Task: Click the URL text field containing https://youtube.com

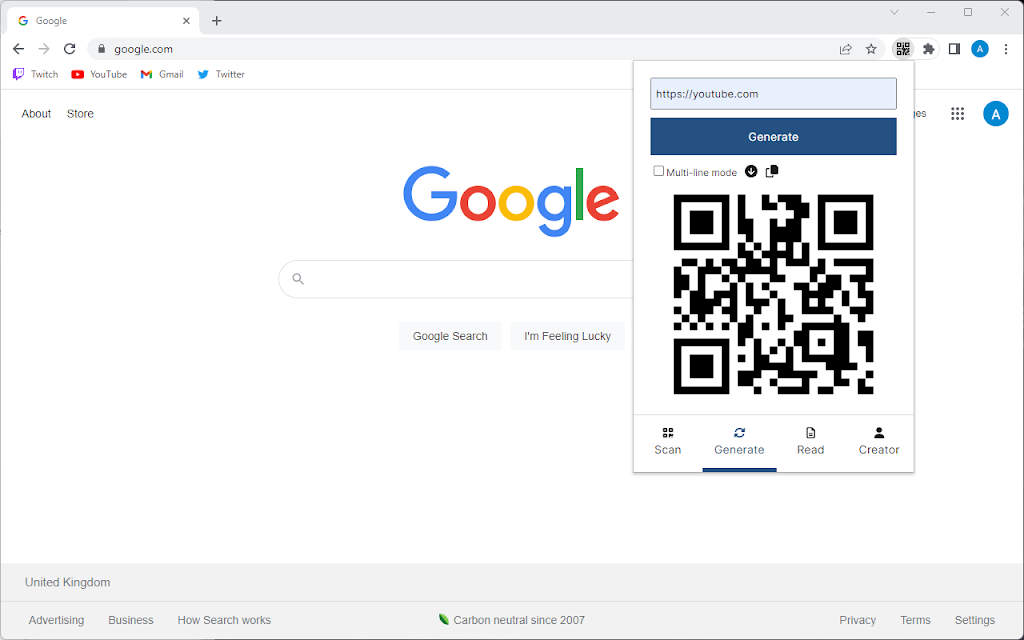Action: [x=773, y=94]
